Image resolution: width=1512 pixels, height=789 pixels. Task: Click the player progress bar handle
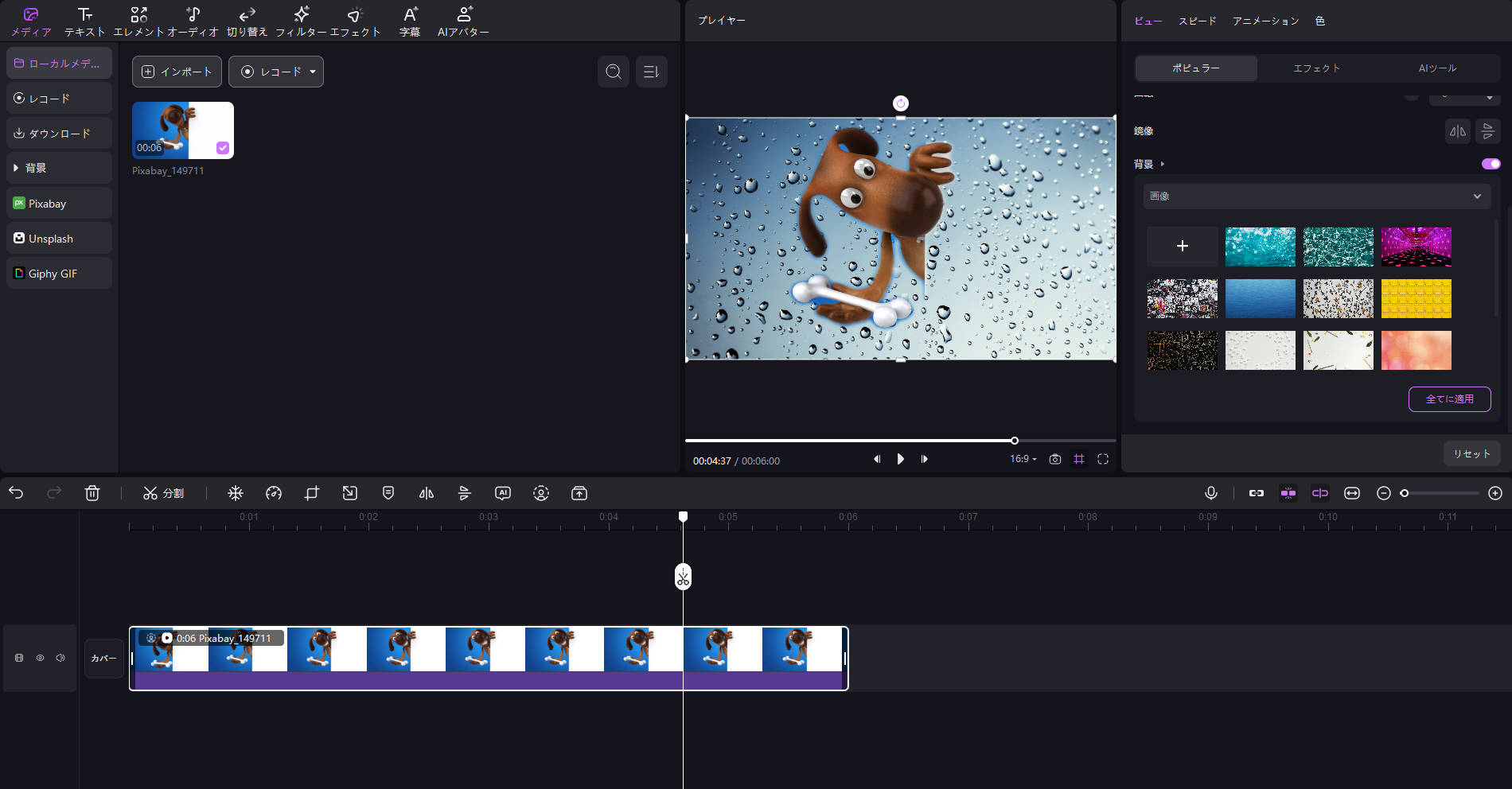pyautogui.click(x=1015, y=441)
